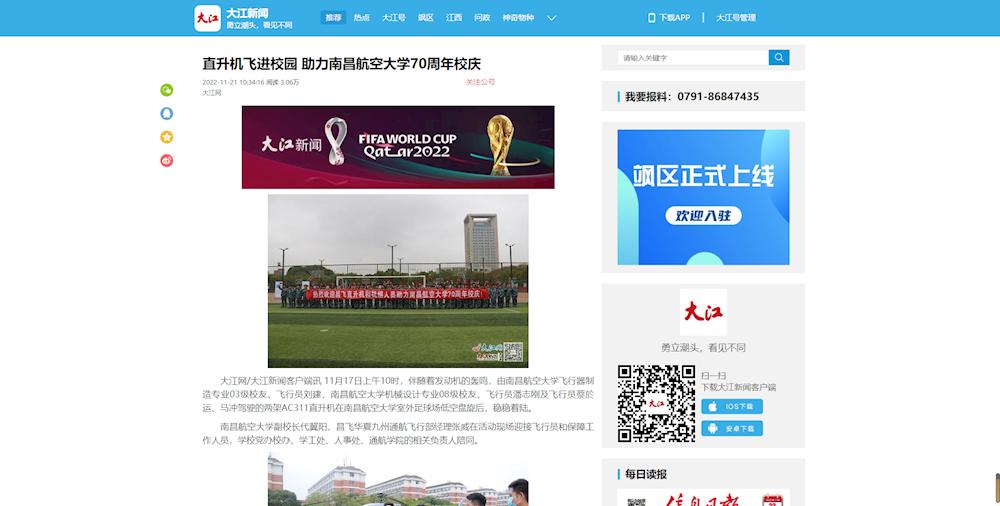1000x506 pixels.
Task: Click the 大江 red logo in sidebar
Action: (703, 312)
